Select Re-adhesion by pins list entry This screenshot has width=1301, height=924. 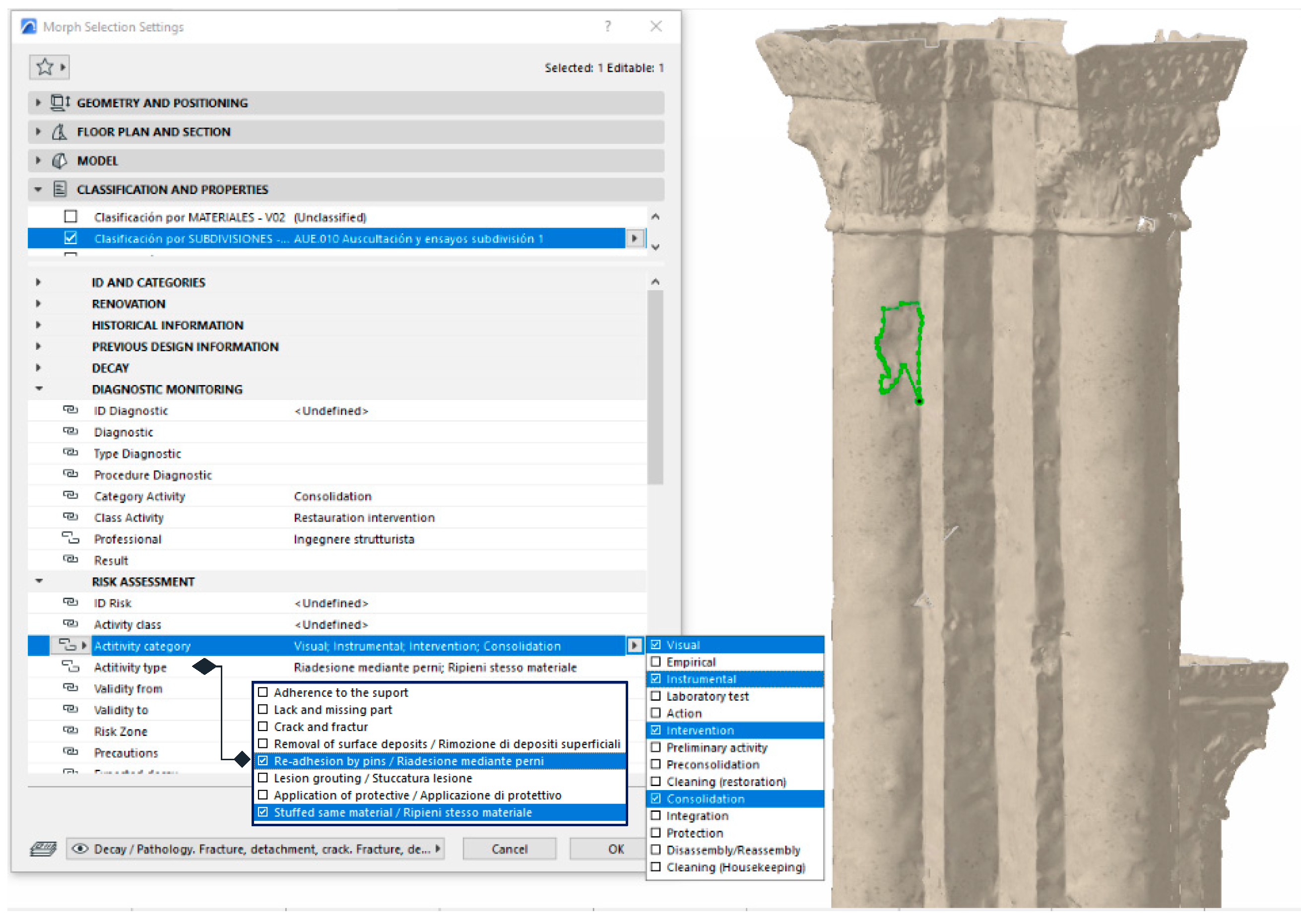[408, 761]
